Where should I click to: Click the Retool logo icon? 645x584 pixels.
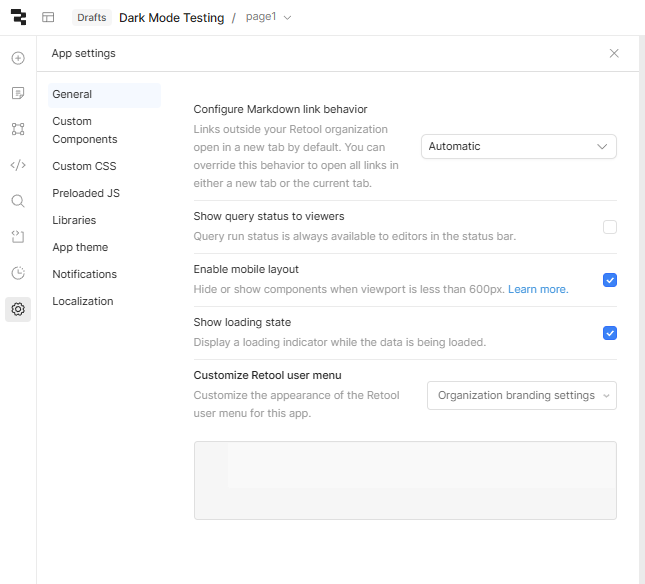(18, 17)
